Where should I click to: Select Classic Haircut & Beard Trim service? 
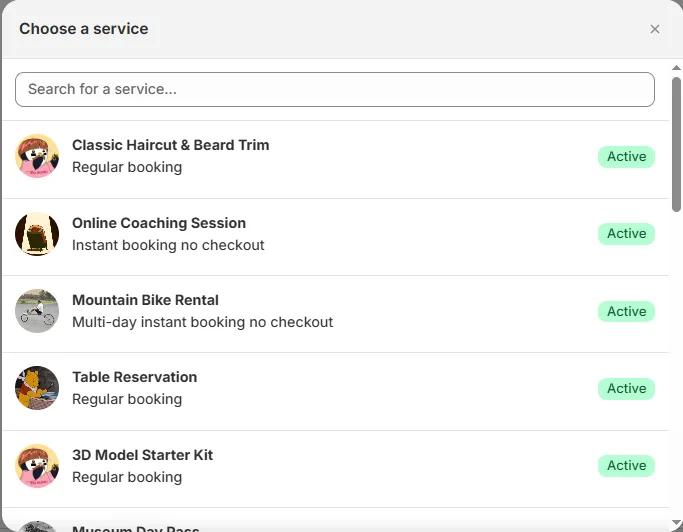[335, 159]
